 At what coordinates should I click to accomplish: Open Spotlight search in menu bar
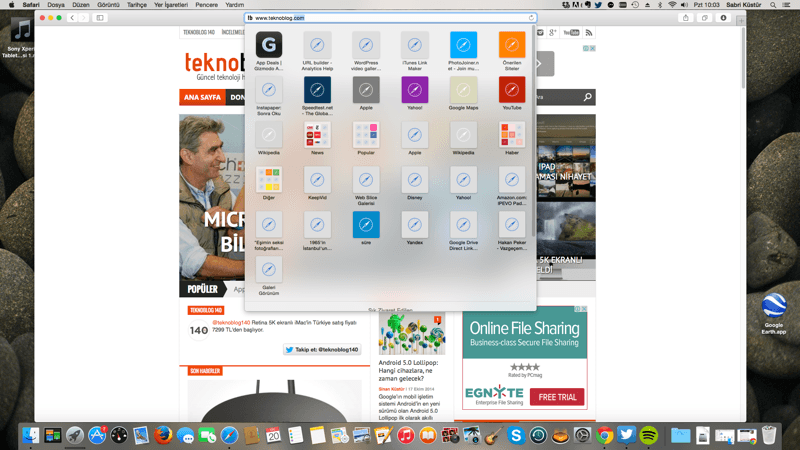pos(773,5)
